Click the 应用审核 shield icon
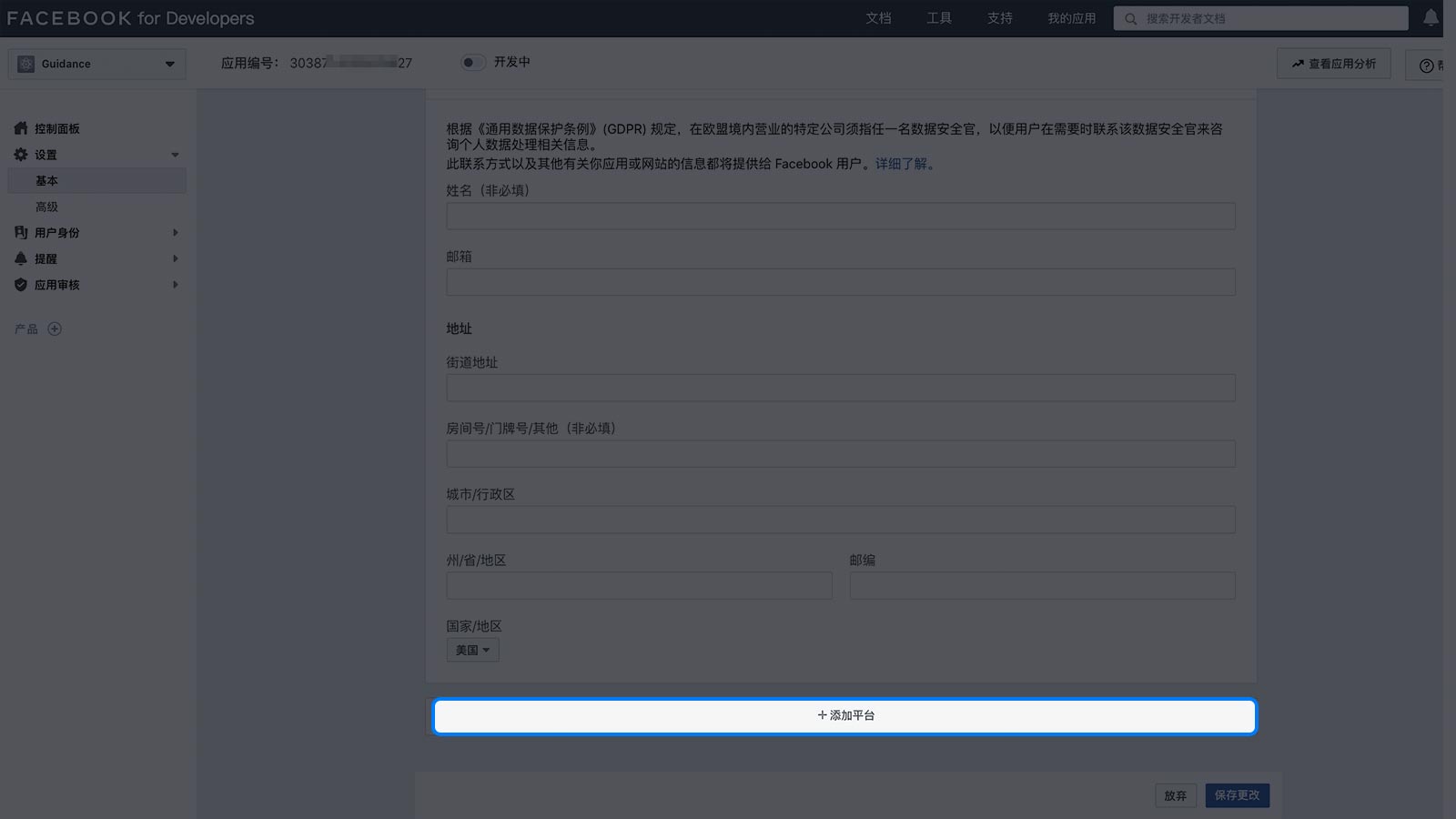 coord(21,285)
